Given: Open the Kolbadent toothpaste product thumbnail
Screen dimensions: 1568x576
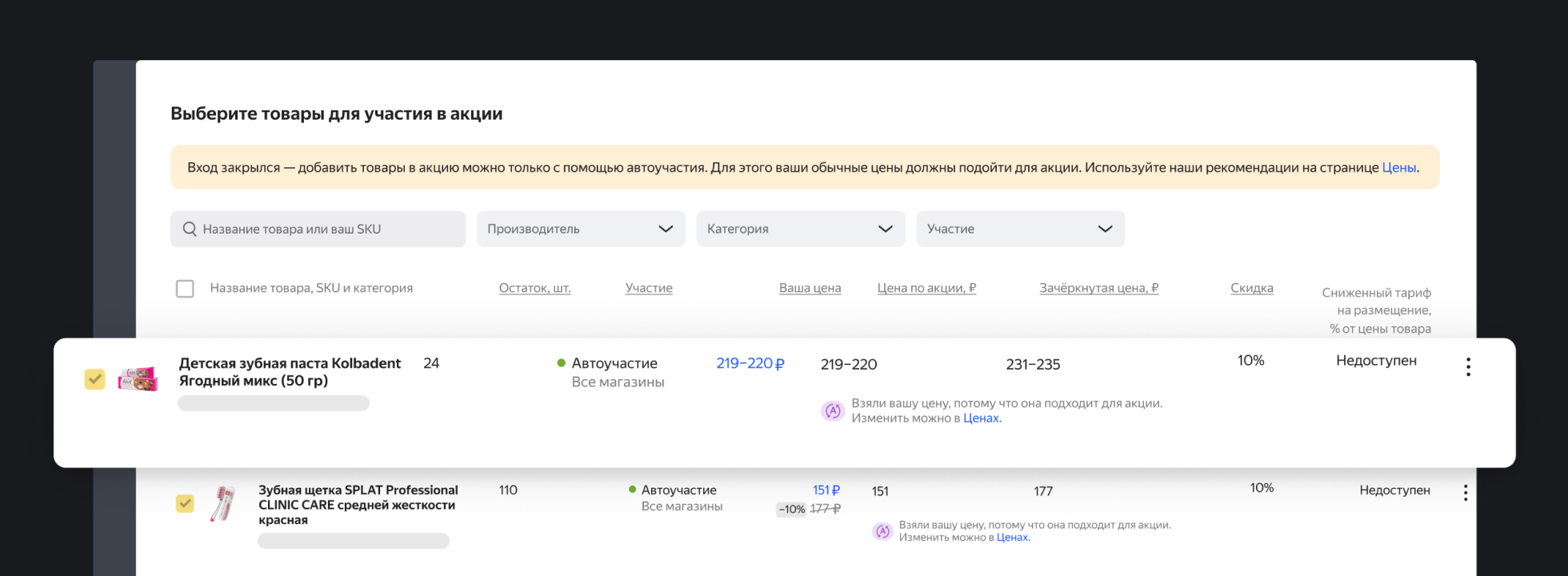Looking at the screenshot, I should tap(138, 378).
